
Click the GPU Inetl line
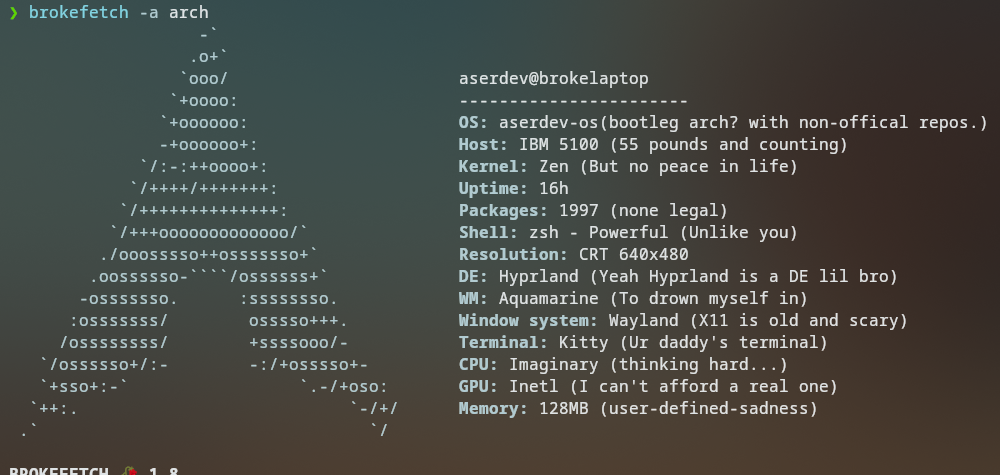[x=648, y=386]
